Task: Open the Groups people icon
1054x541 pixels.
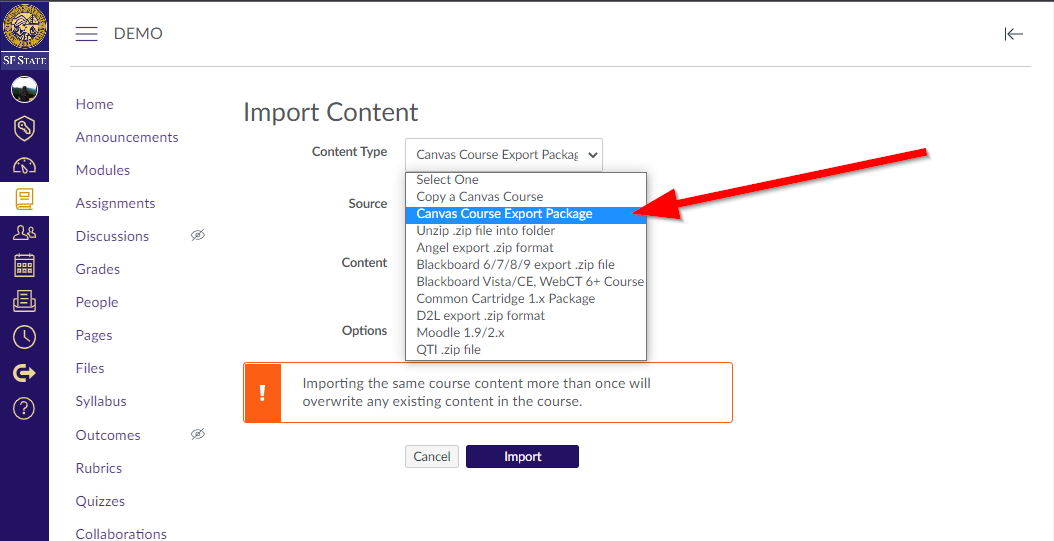Action: 24,232
